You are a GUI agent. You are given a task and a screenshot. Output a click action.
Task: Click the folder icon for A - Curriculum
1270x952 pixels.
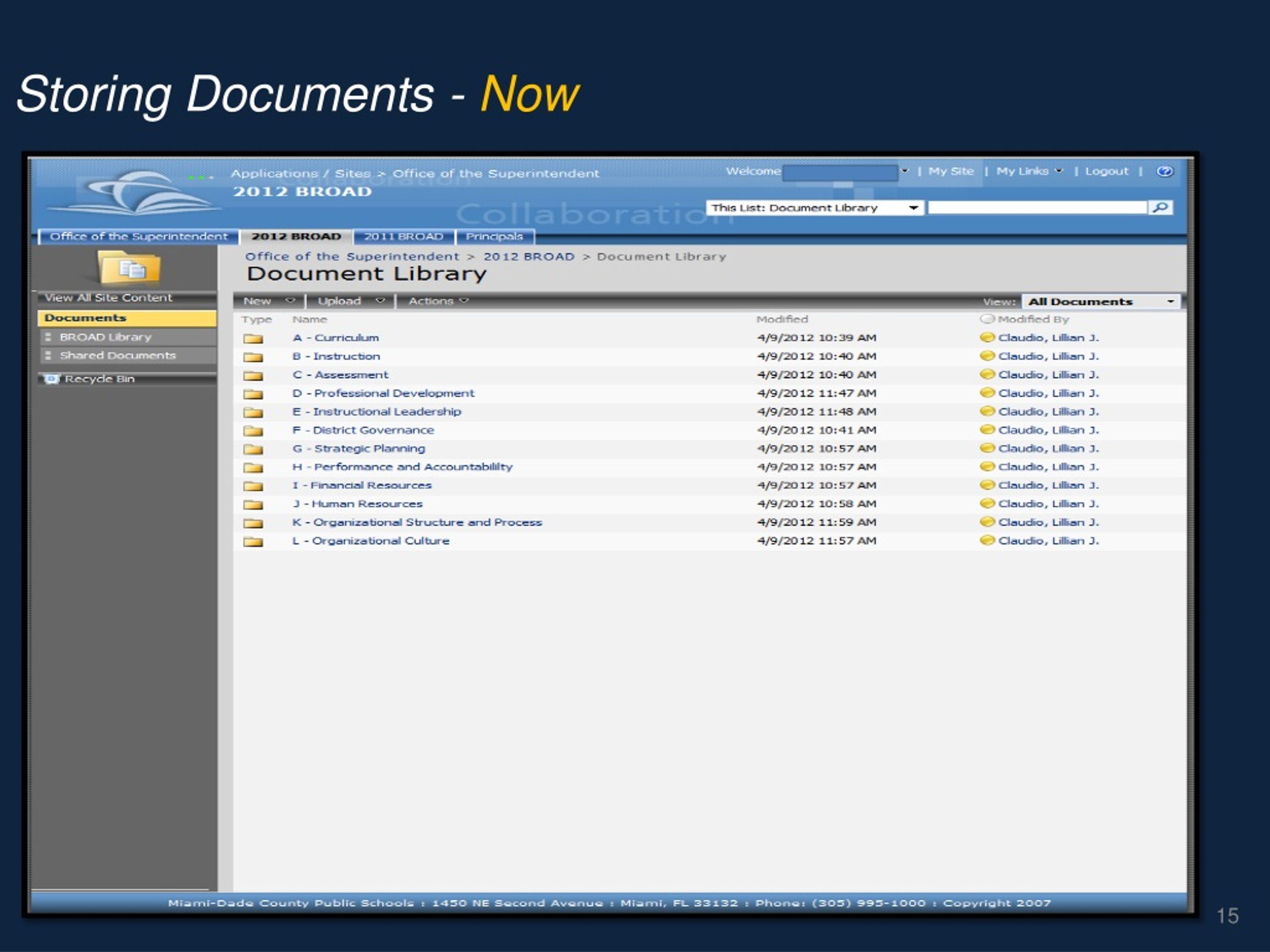(253, 339)
